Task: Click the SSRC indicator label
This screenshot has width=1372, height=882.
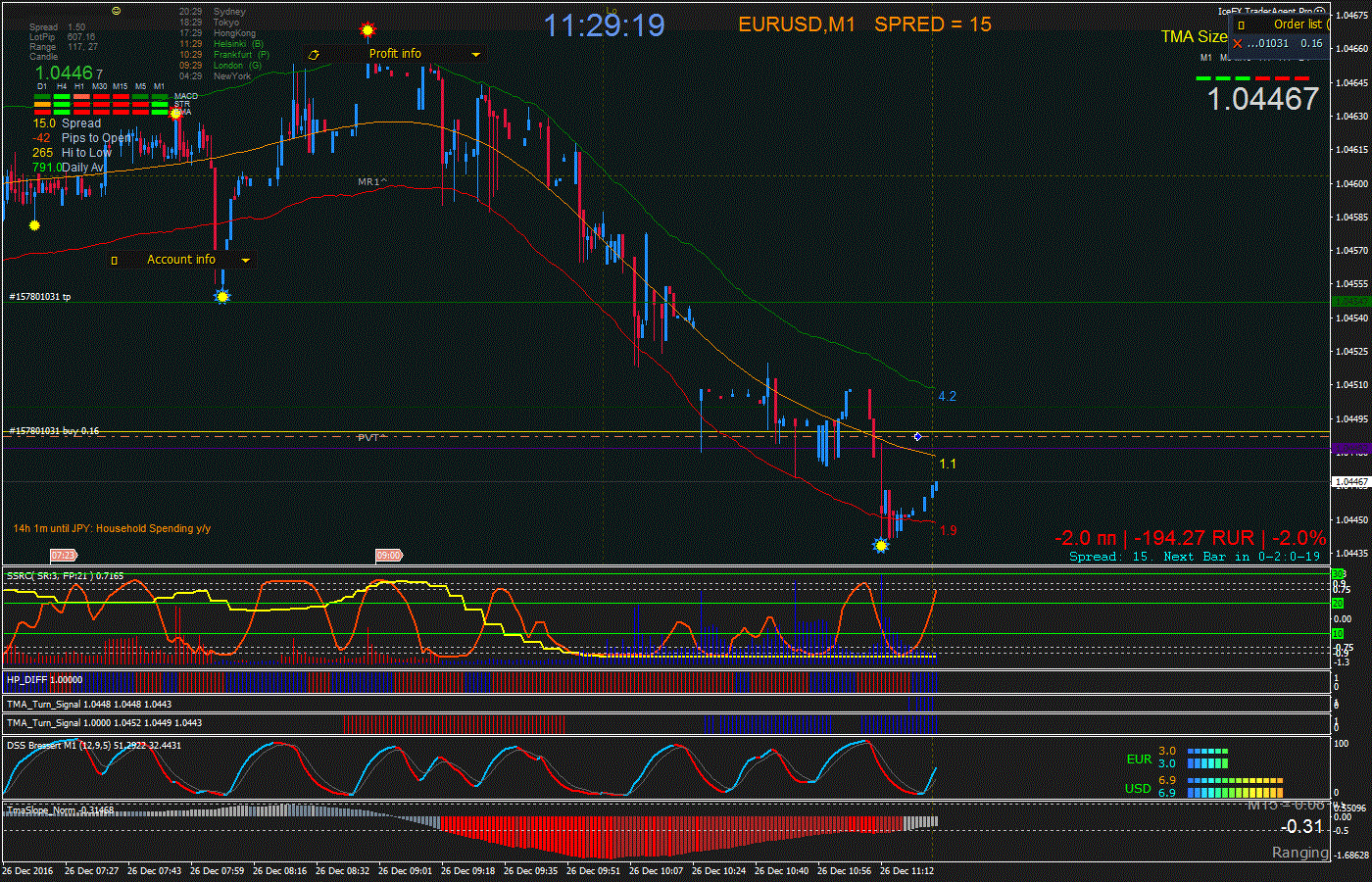Action: pos(65,576)
